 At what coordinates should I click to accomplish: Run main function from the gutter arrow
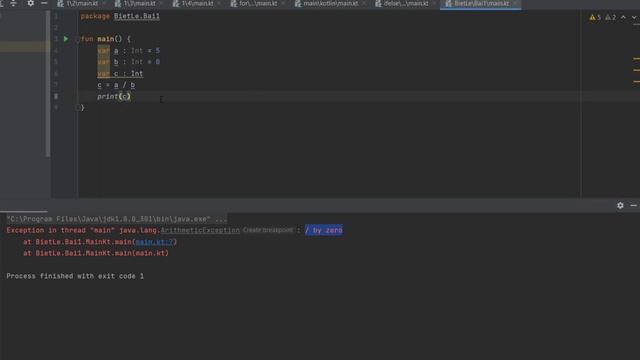coord(66,39)
